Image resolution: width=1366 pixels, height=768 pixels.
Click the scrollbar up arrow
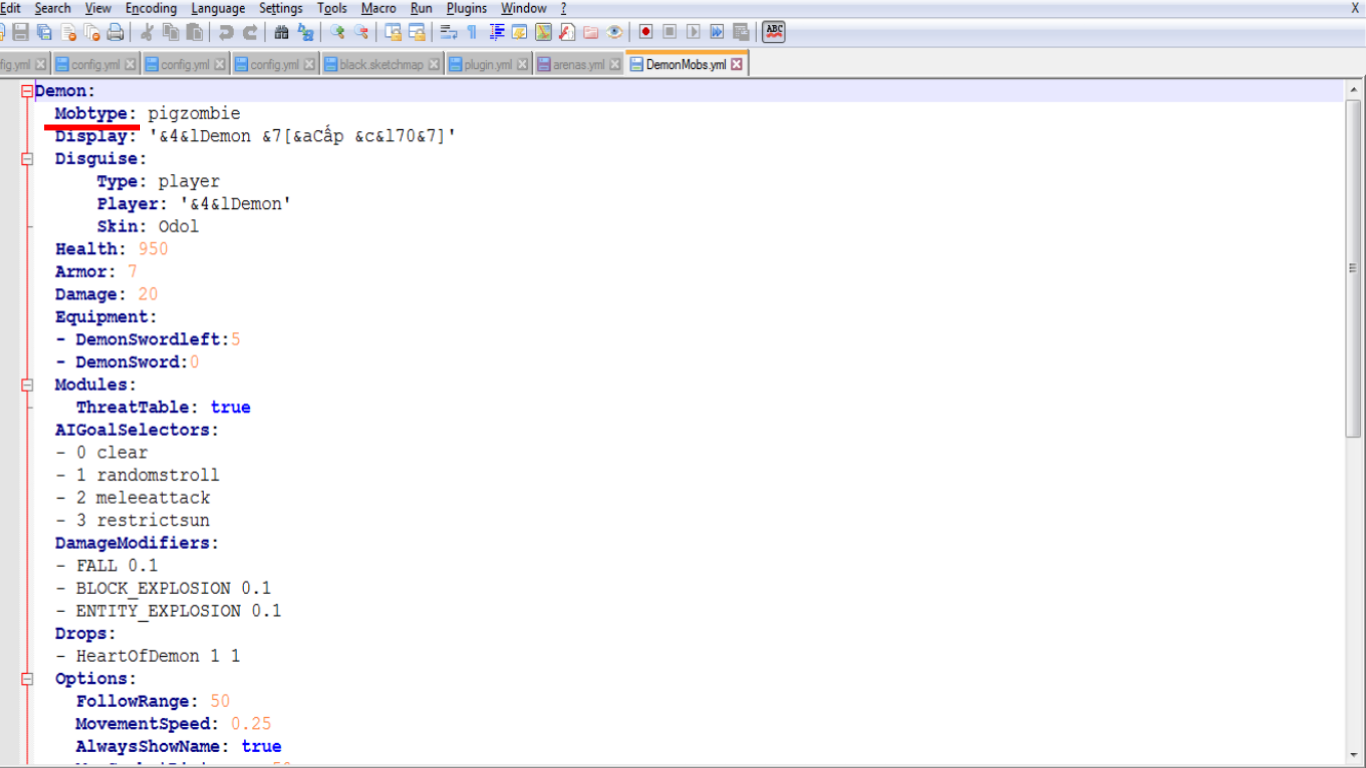[1353, 91]
